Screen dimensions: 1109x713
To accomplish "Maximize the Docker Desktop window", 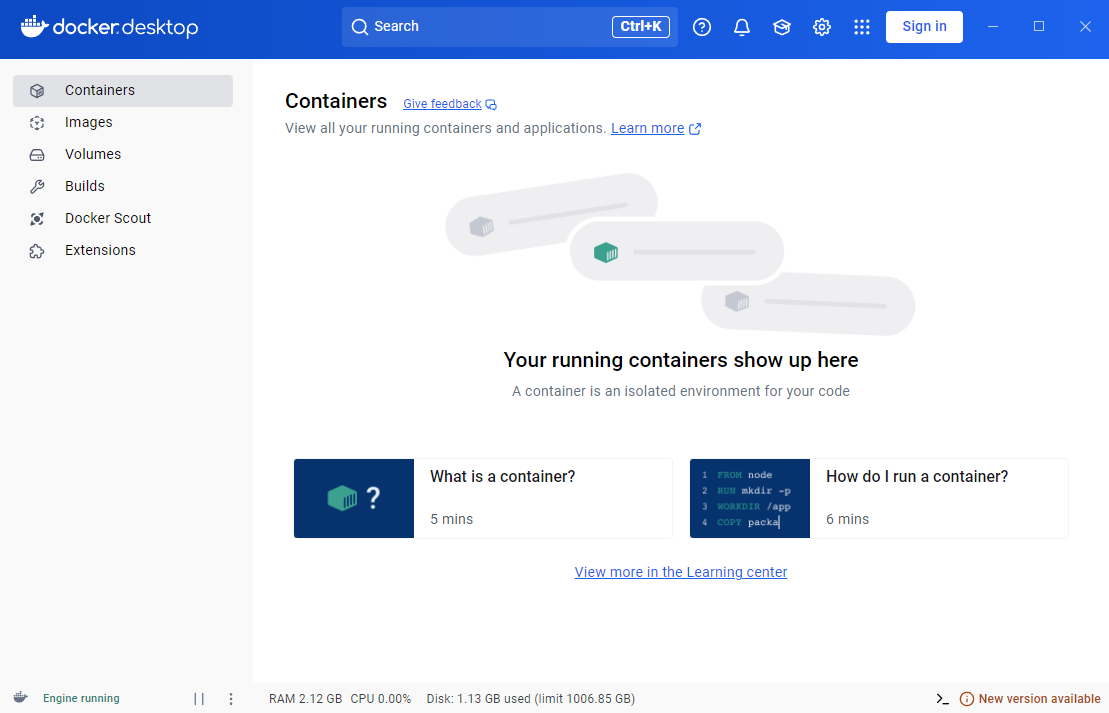I will [1039, 27].
